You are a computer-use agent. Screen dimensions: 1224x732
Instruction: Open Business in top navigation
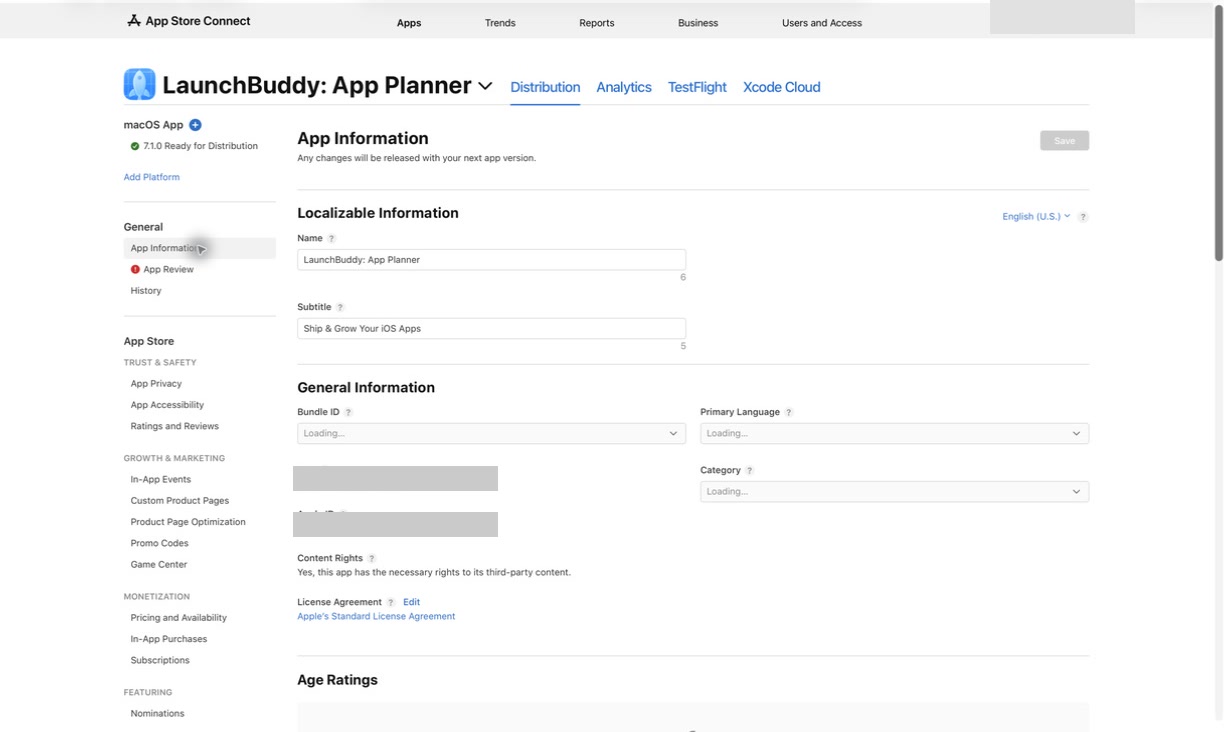point(698,23)
